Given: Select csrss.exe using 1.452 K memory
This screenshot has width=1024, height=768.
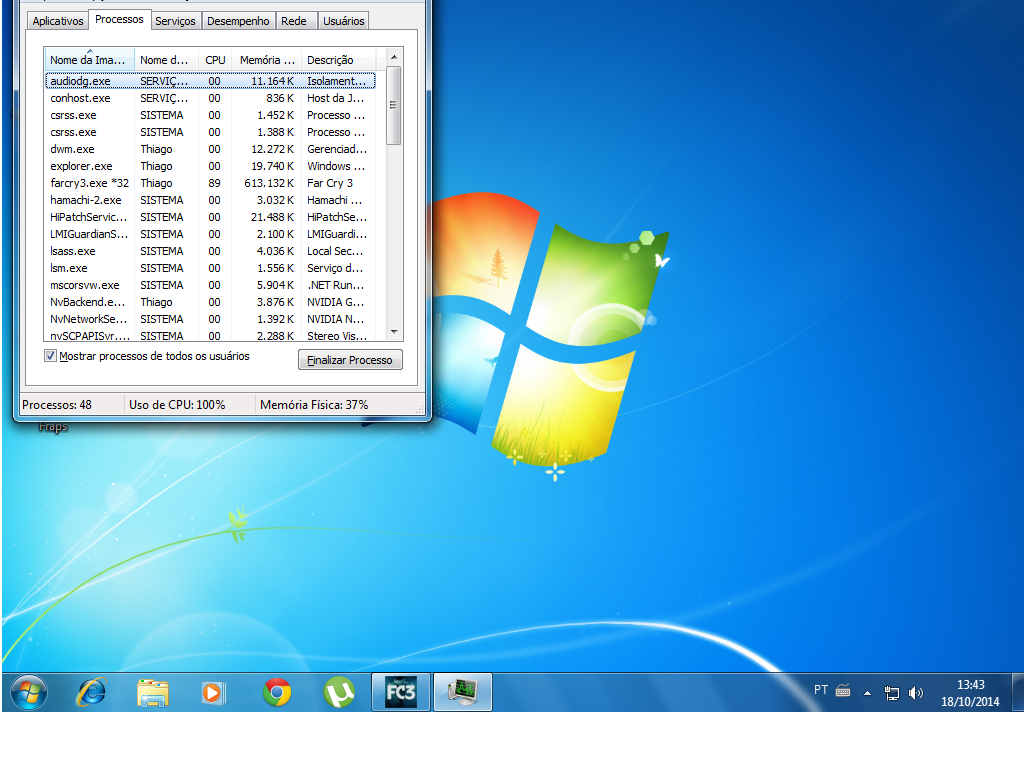Looking at the screenshot, I should click(x=210, y=115).
